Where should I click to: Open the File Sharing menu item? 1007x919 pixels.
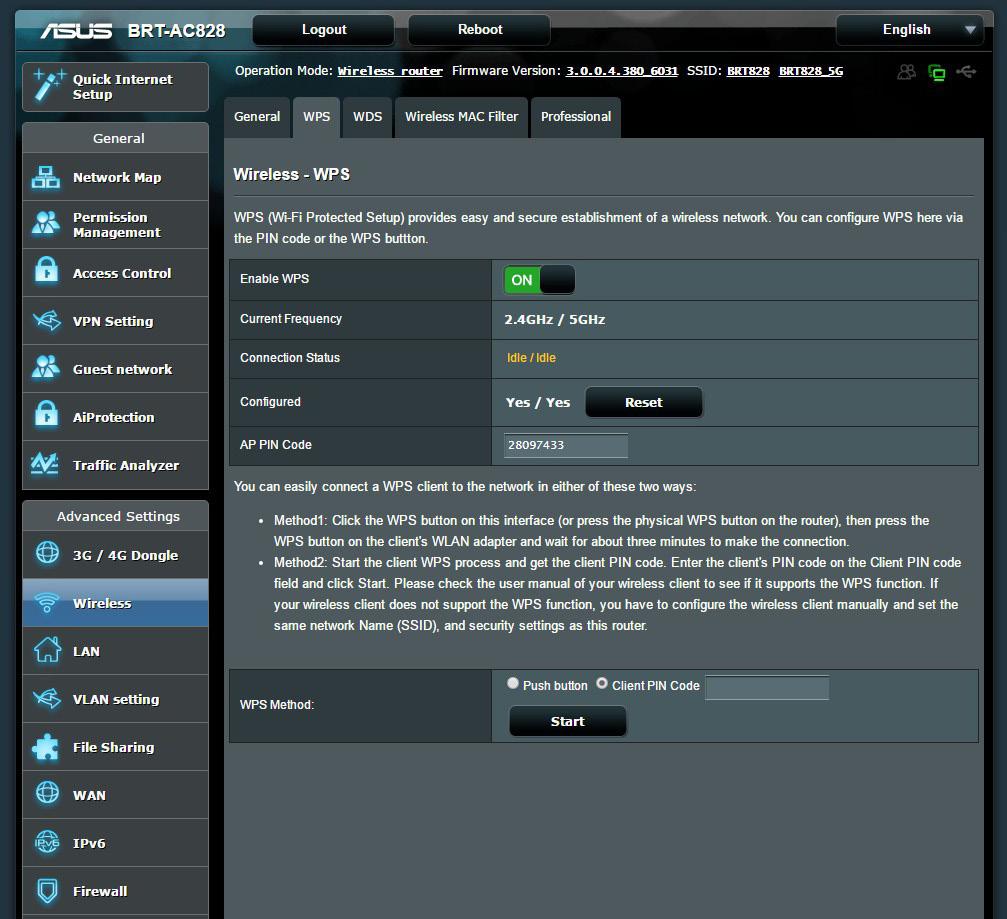click(x=116, y=747)
